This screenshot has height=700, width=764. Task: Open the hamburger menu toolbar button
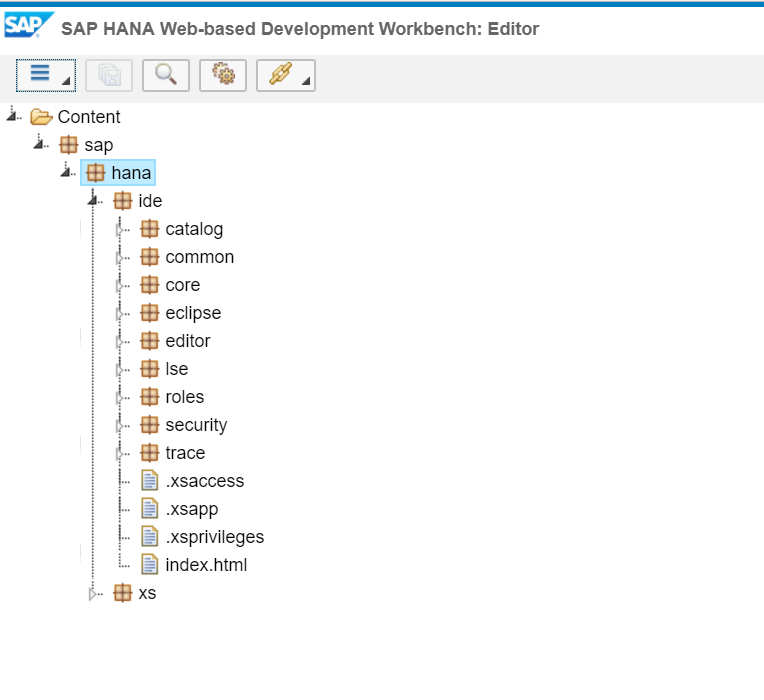(x=46, y=76)
